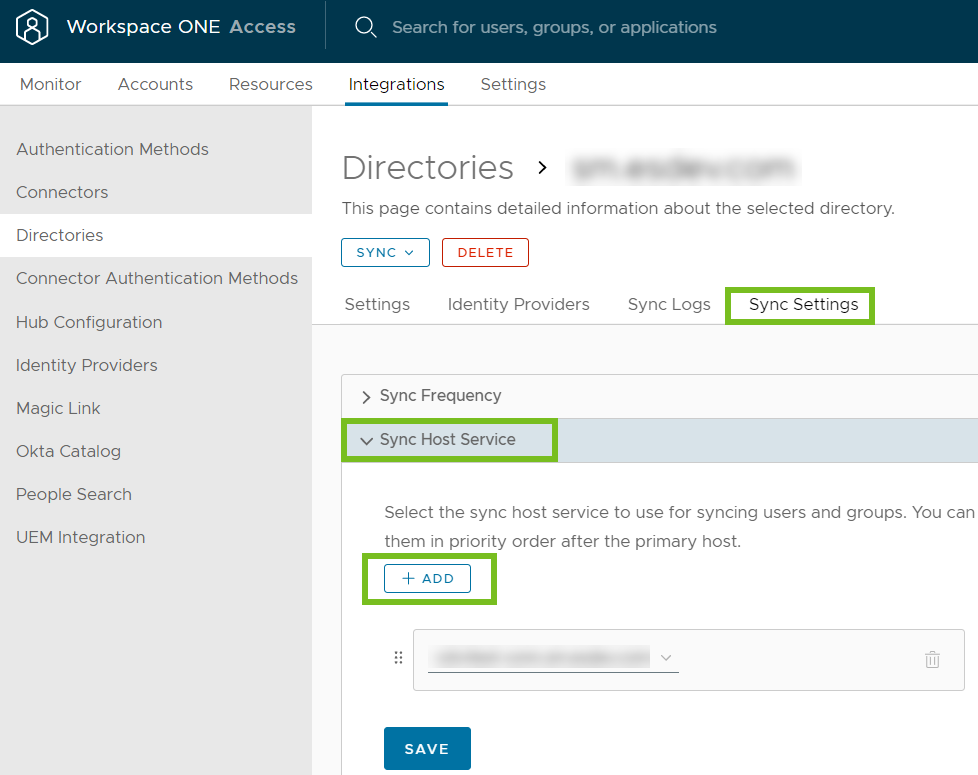This screenshot has width=978, height=775.
Task: Open People Search in sidebar
Action: point(74,494)
